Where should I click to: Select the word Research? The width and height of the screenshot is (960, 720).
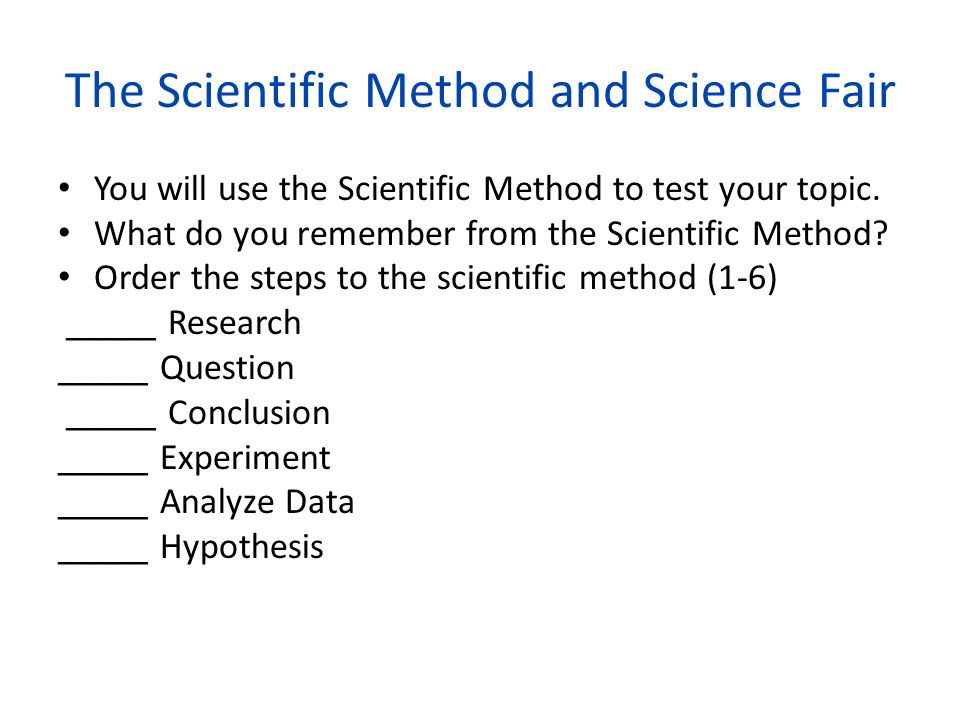[234, 323]
